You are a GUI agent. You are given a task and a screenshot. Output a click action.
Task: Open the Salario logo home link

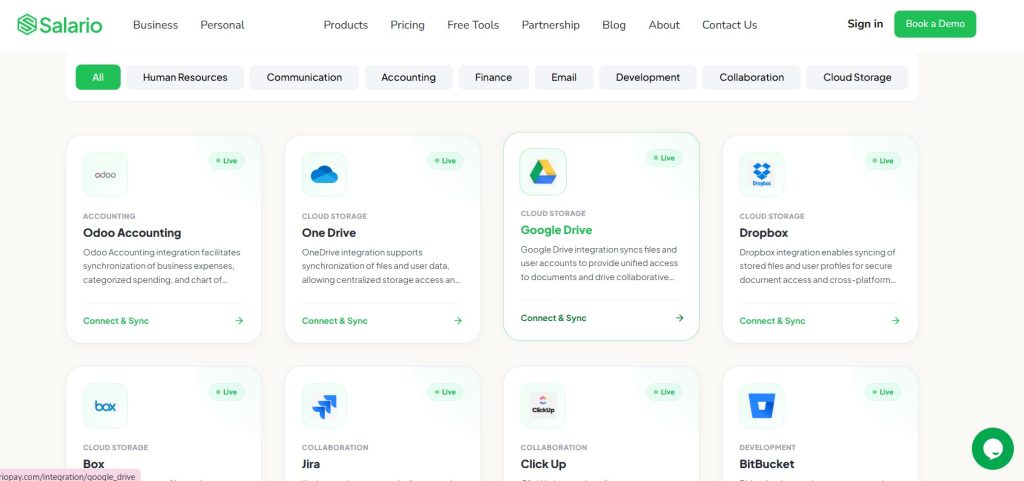pyautogui.click(x=59, y=25)
